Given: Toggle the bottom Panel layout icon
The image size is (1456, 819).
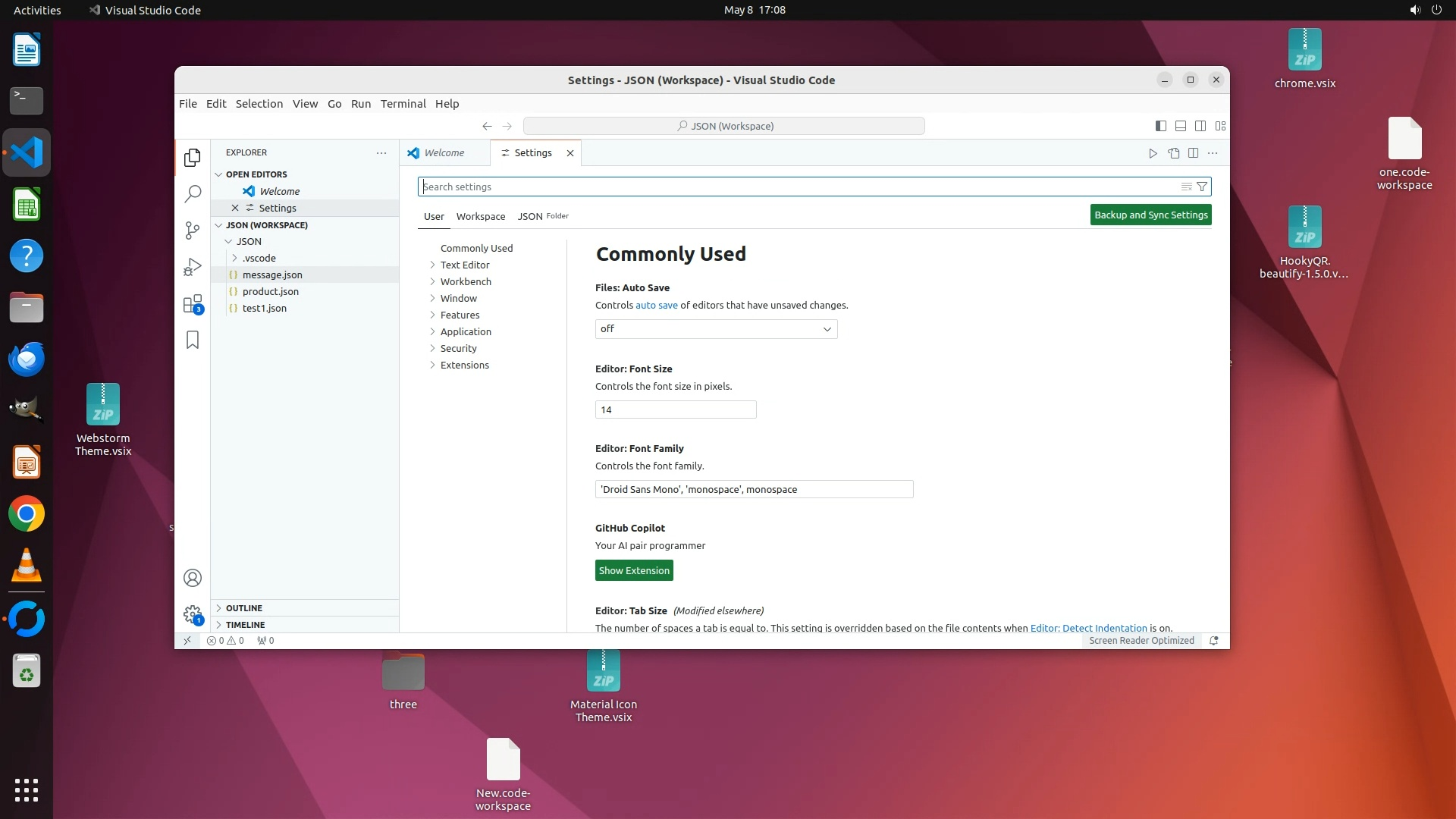Looking at the screenshot, I should click(1180, 126).
